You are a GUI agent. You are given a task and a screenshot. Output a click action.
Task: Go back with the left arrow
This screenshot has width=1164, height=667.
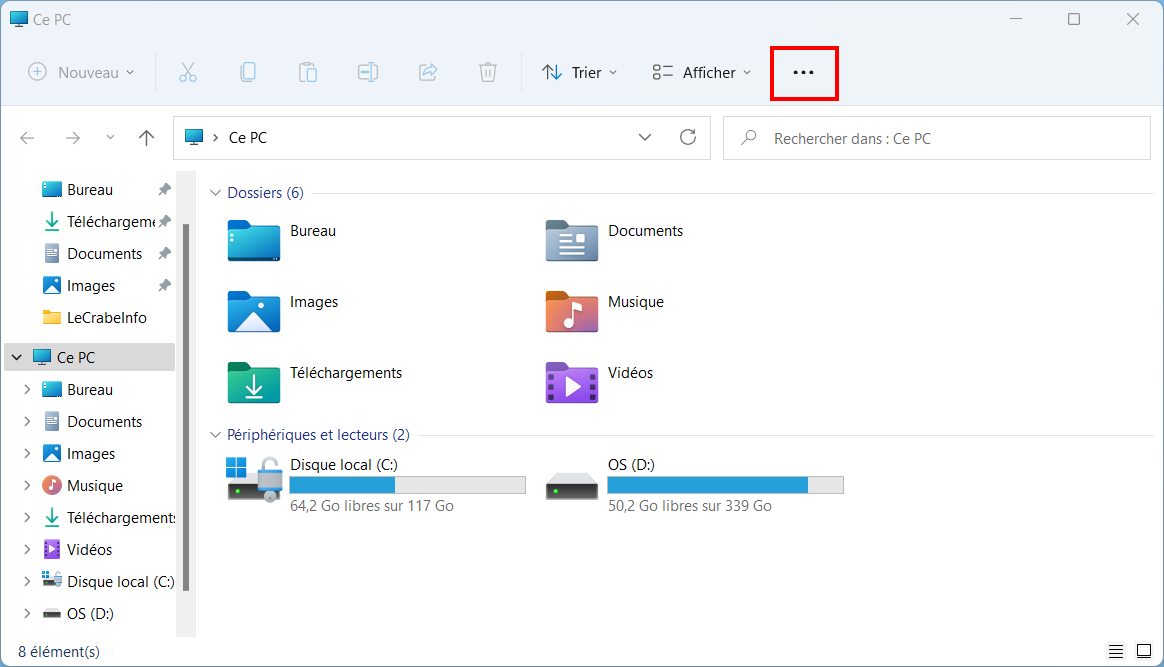pos(27,138)
